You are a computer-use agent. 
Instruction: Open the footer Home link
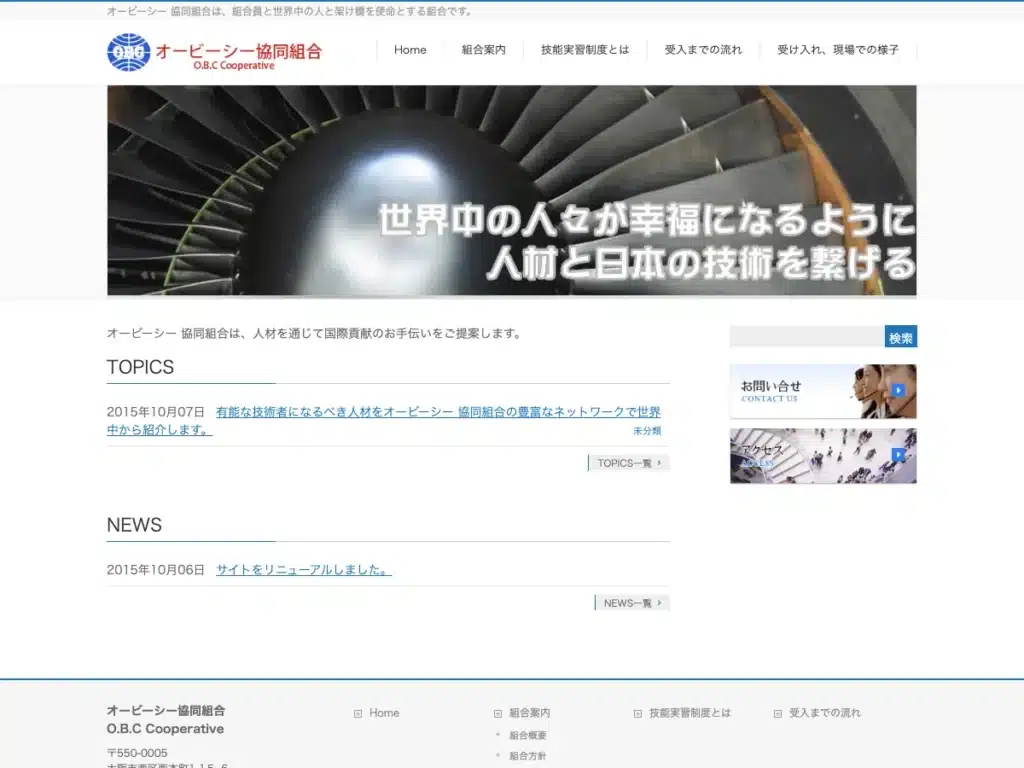[x=384, y=713]
